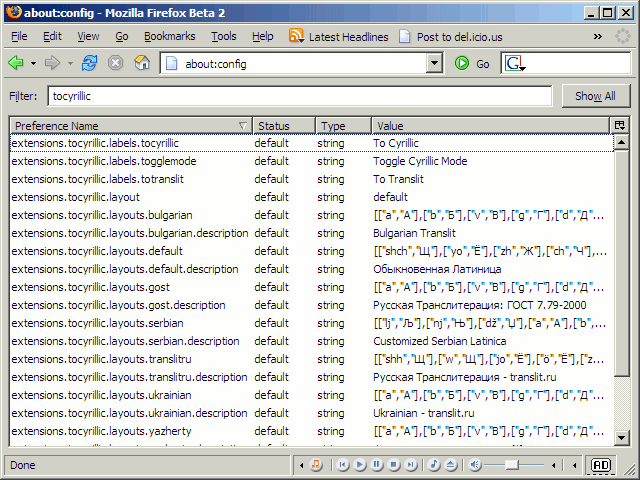The width and height of the screenshot is (640, 480).
Task: Open the File menu
Action: [19, 36]
